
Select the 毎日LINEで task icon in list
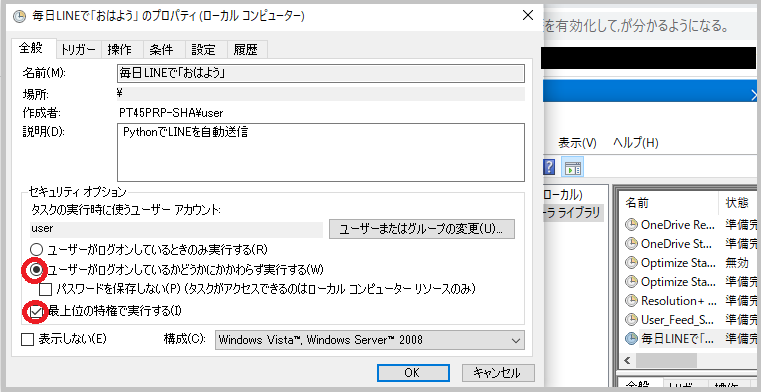point(631,338)
